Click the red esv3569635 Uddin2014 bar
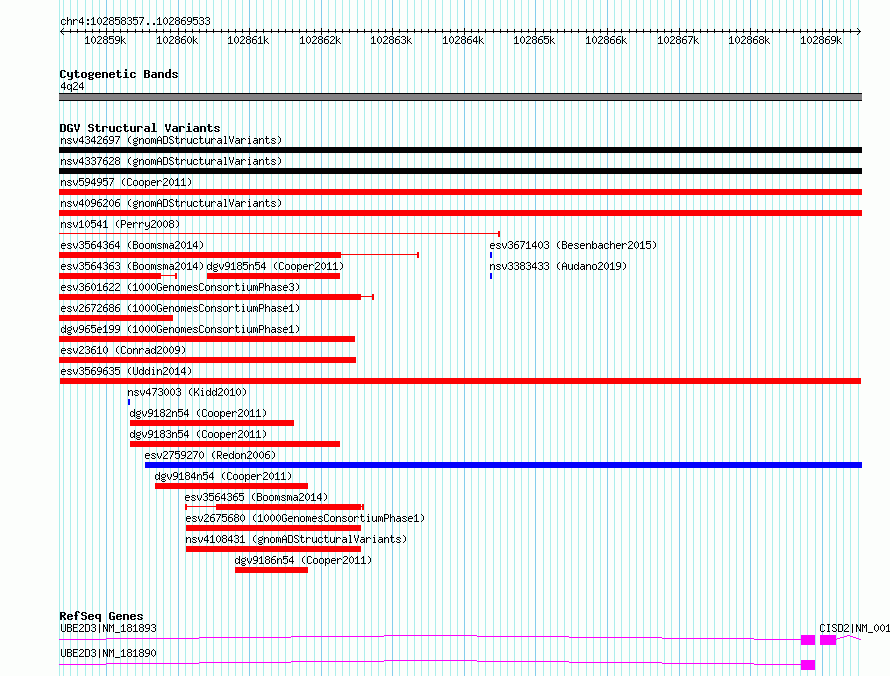Image resolution: width=890 pixels, height=676 pixels. (460, 381)
